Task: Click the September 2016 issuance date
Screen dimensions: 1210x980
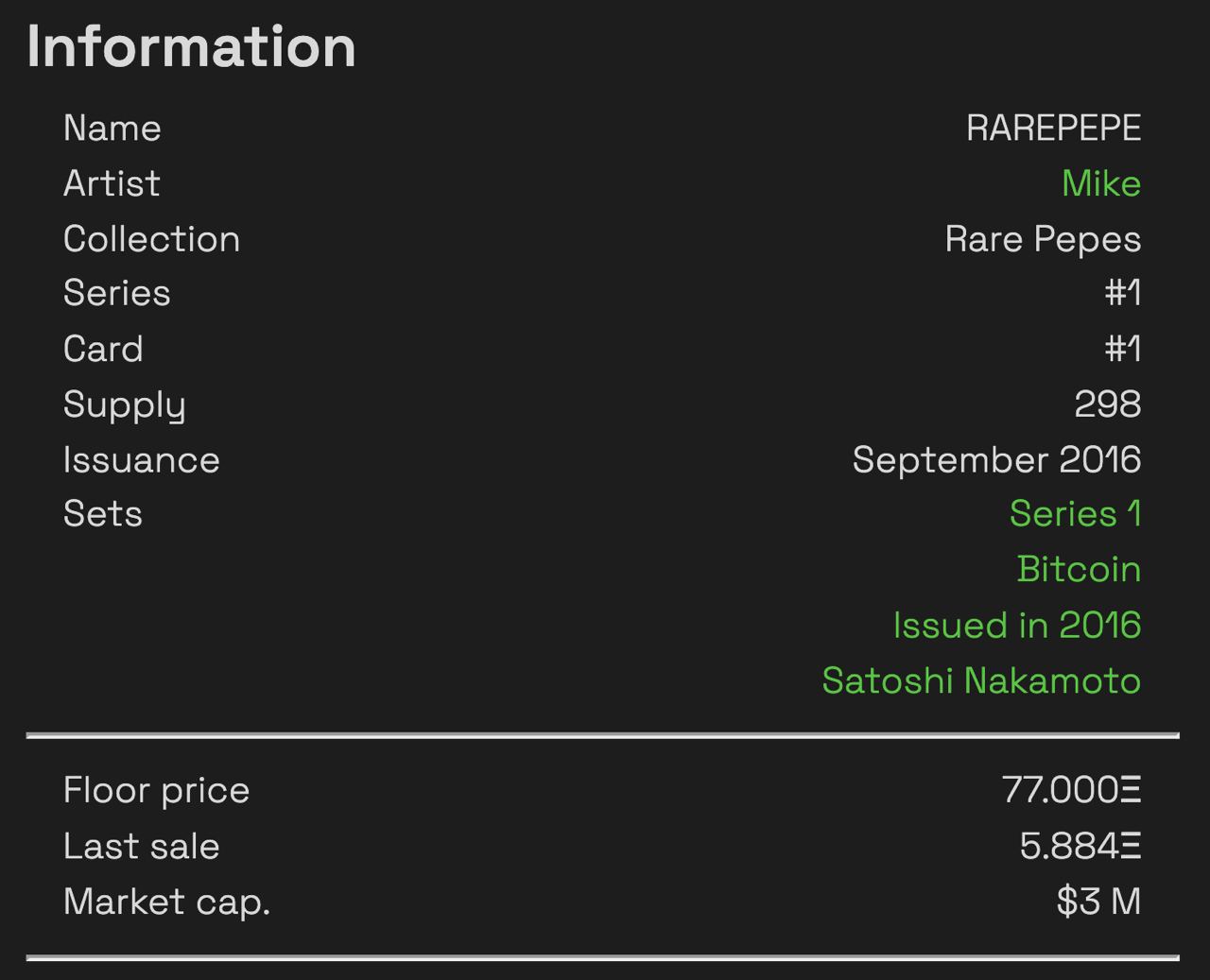Action: tap(997, 460)
